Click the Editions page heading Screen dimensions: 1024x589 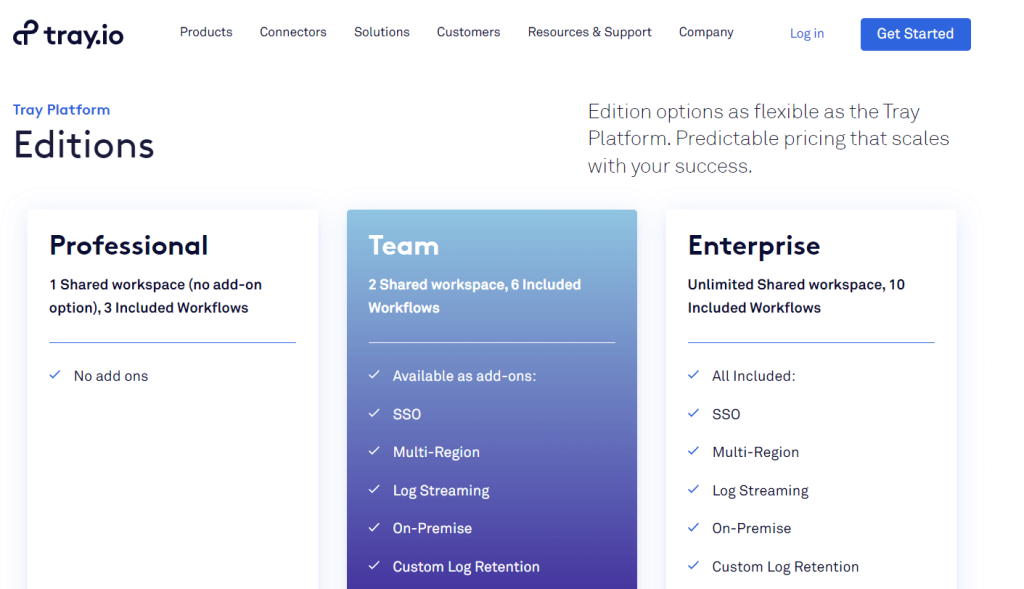[x=84, y=145]
